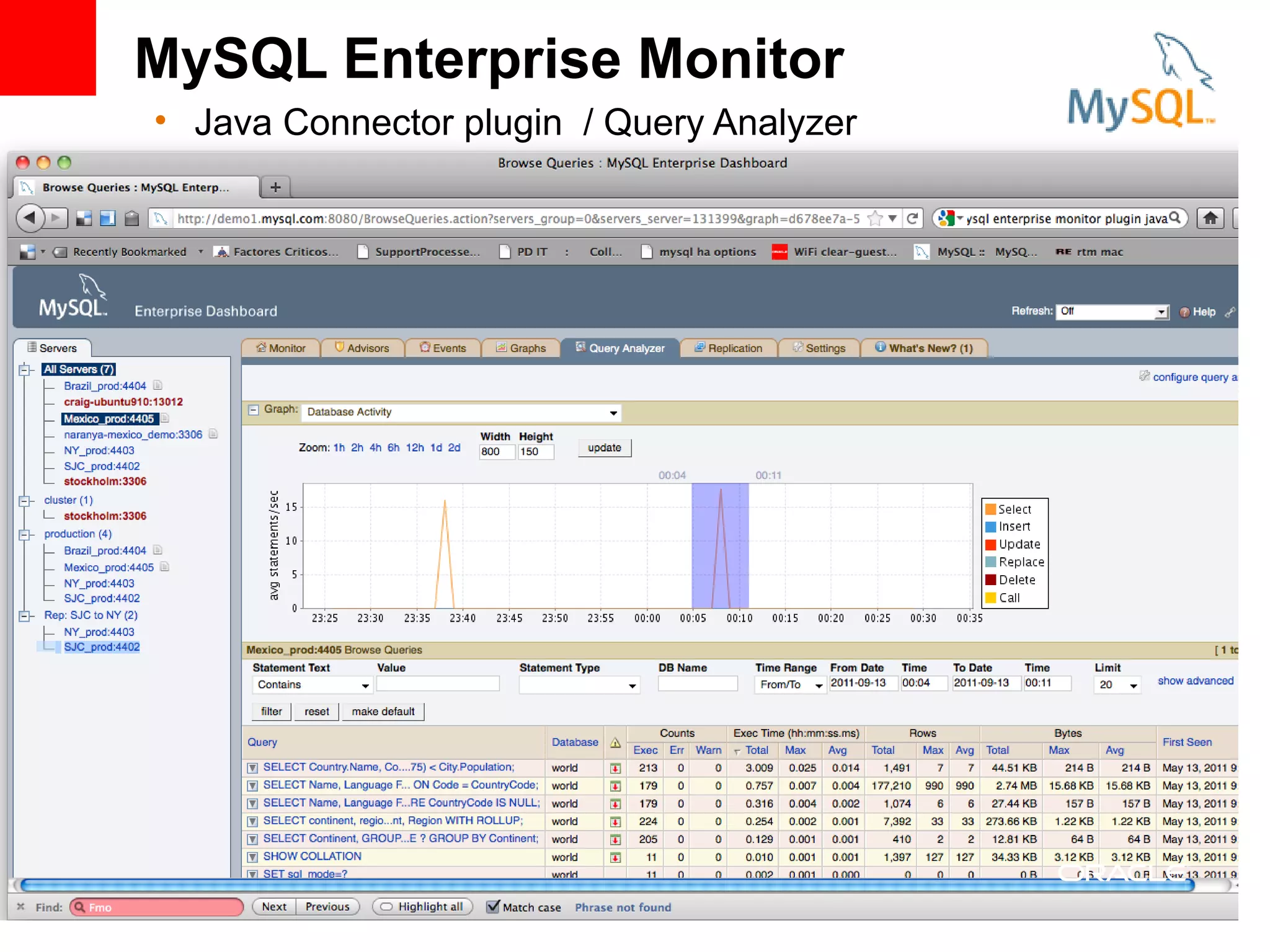Click Next in the Find bar
Image resolution: width=1270 pixels, height=952 pixels.
tap(274, 907)
